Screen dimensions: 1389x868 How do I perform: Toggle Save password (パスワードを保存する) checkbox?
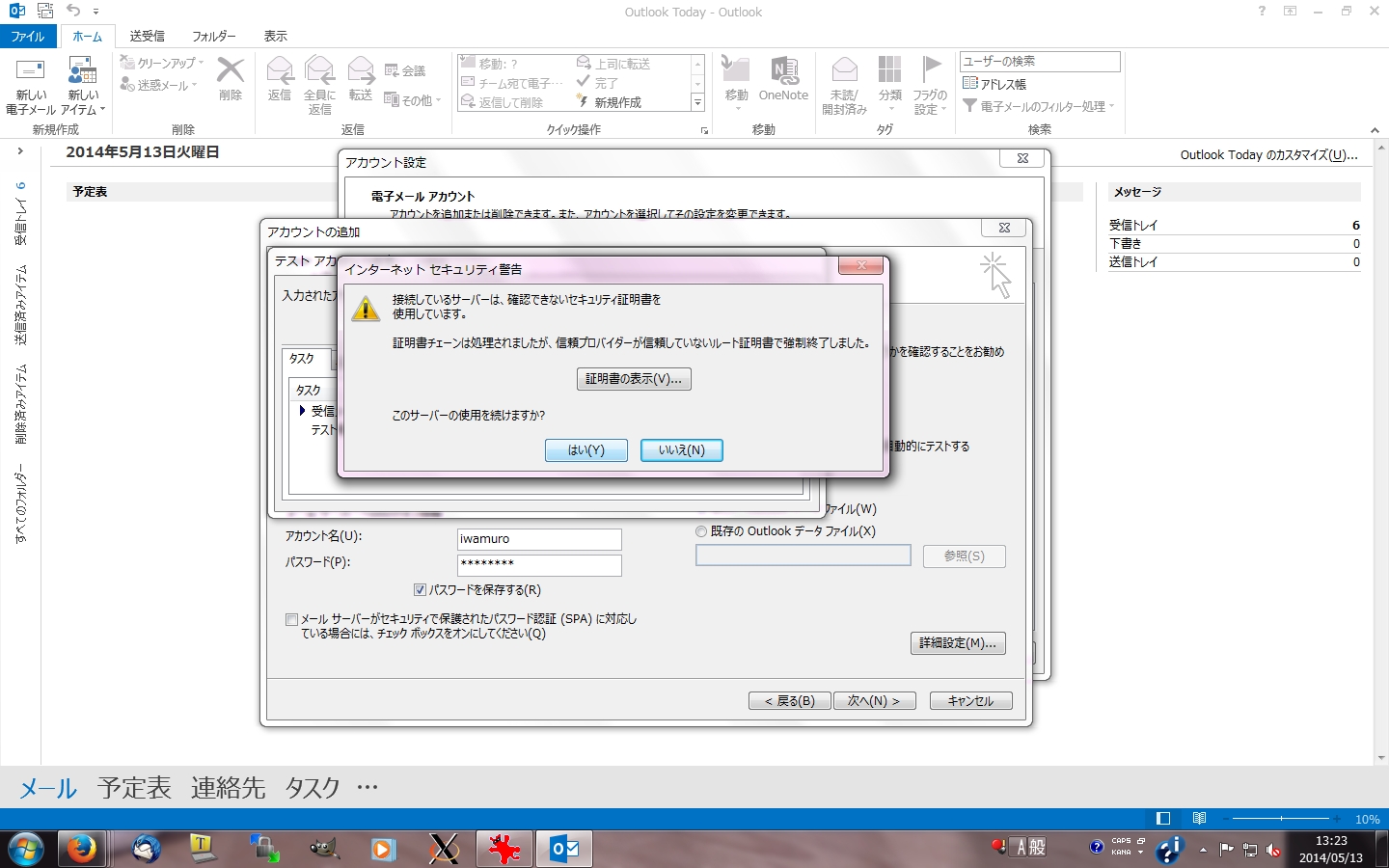coord(420,590)
